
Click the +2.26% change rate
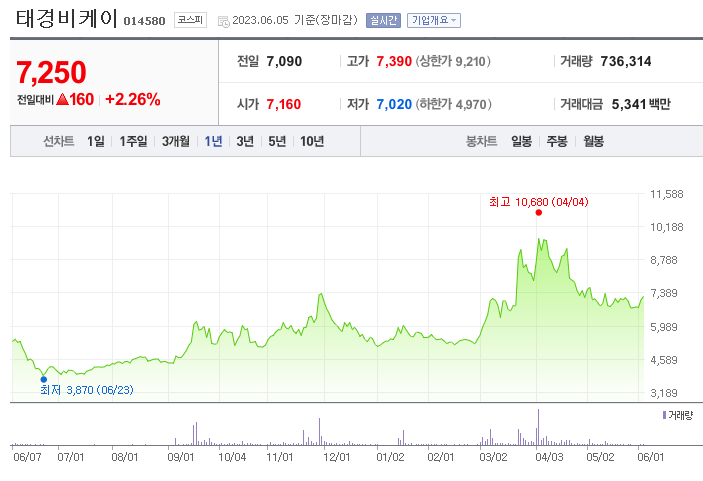coord(133,100)
